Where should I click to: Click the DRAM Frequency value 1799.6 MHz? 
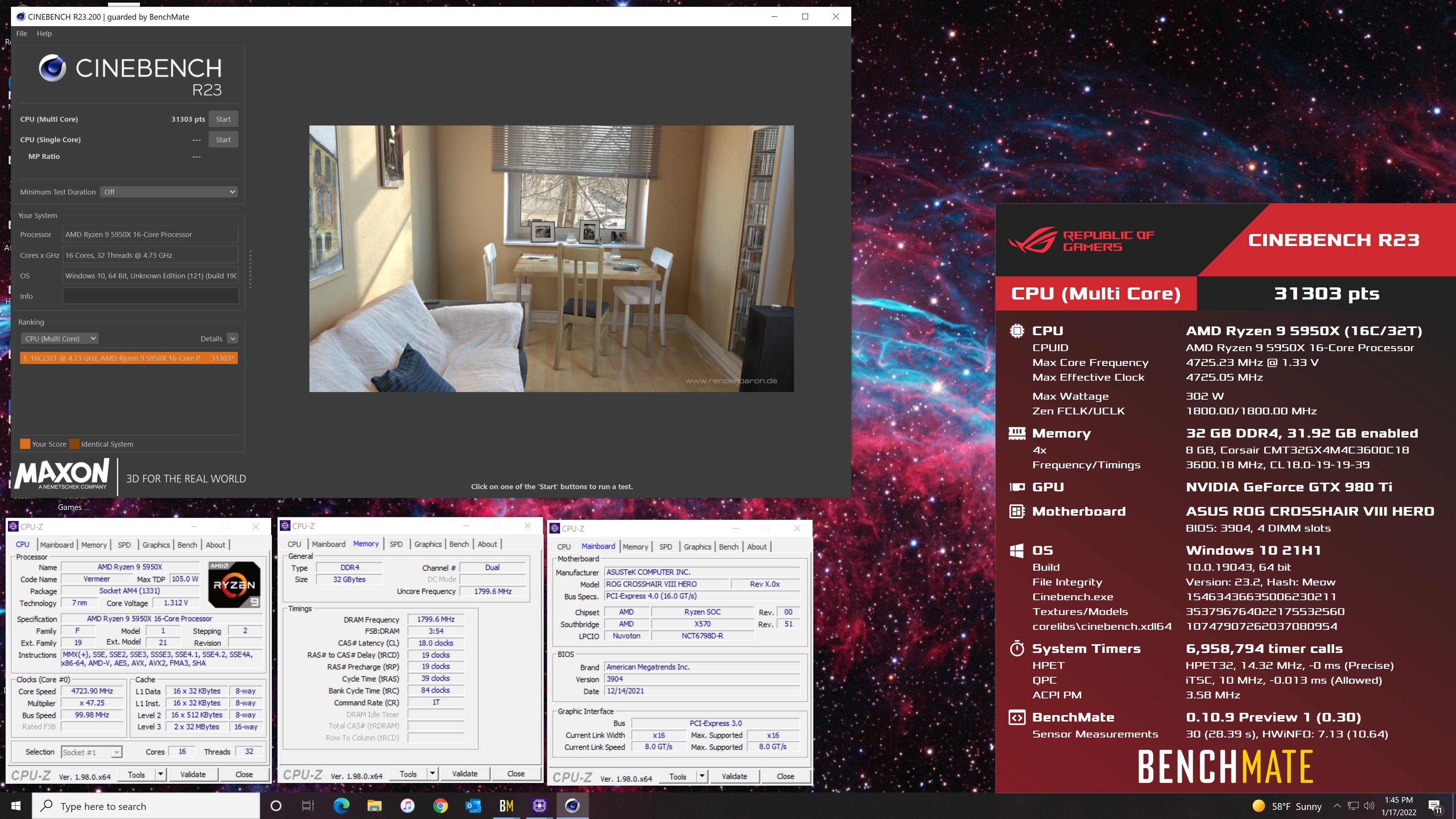point(435,619)
